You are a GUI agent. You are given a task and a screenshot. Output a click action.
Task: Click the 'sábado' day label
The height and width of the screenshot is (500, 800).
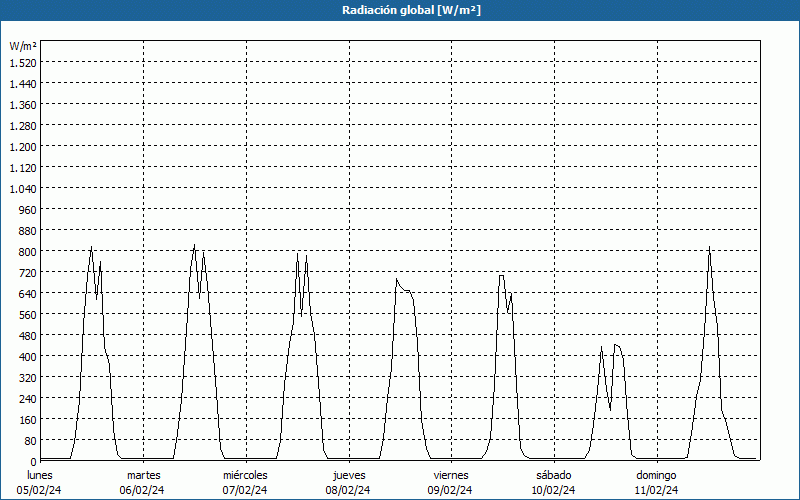pos(554,476)
